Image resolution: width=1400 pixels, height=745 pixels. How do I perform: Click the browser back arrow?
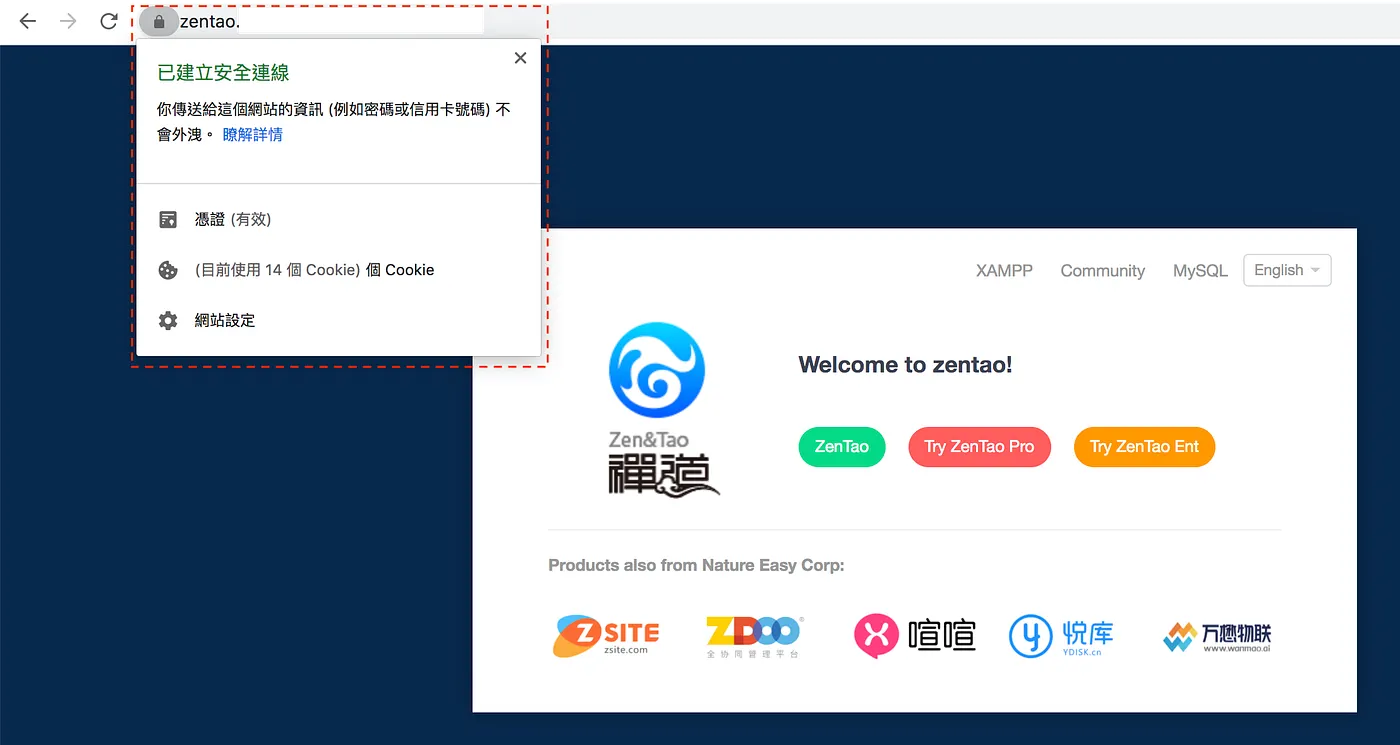coord(28,21)
